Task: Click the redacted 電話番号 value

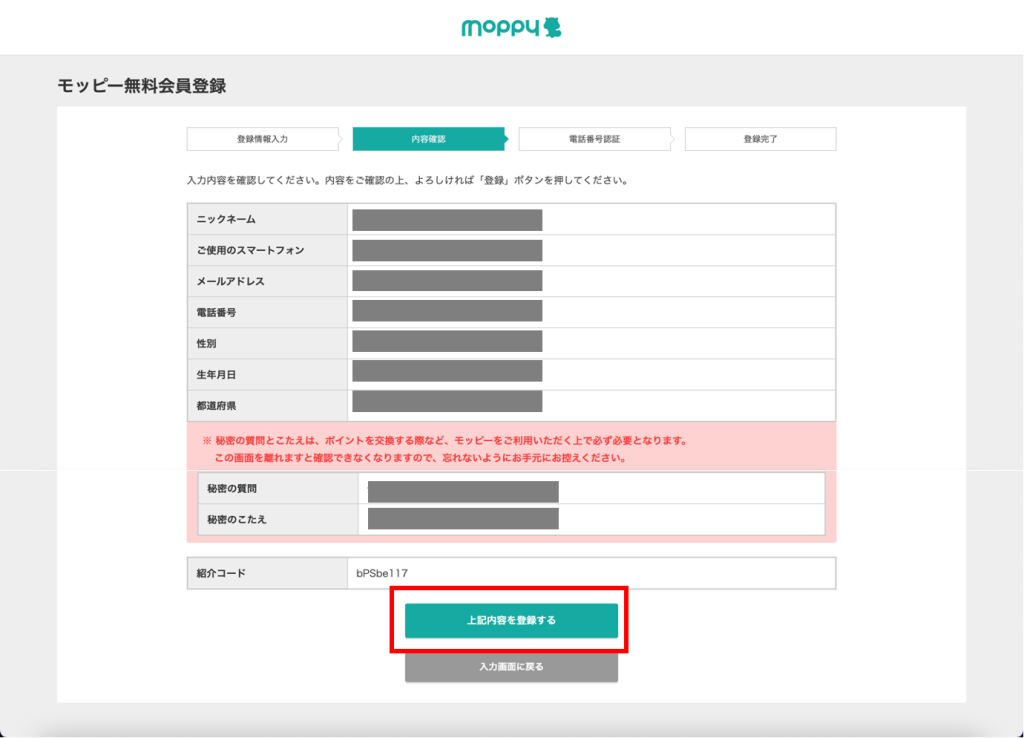Action: point(447,312)
